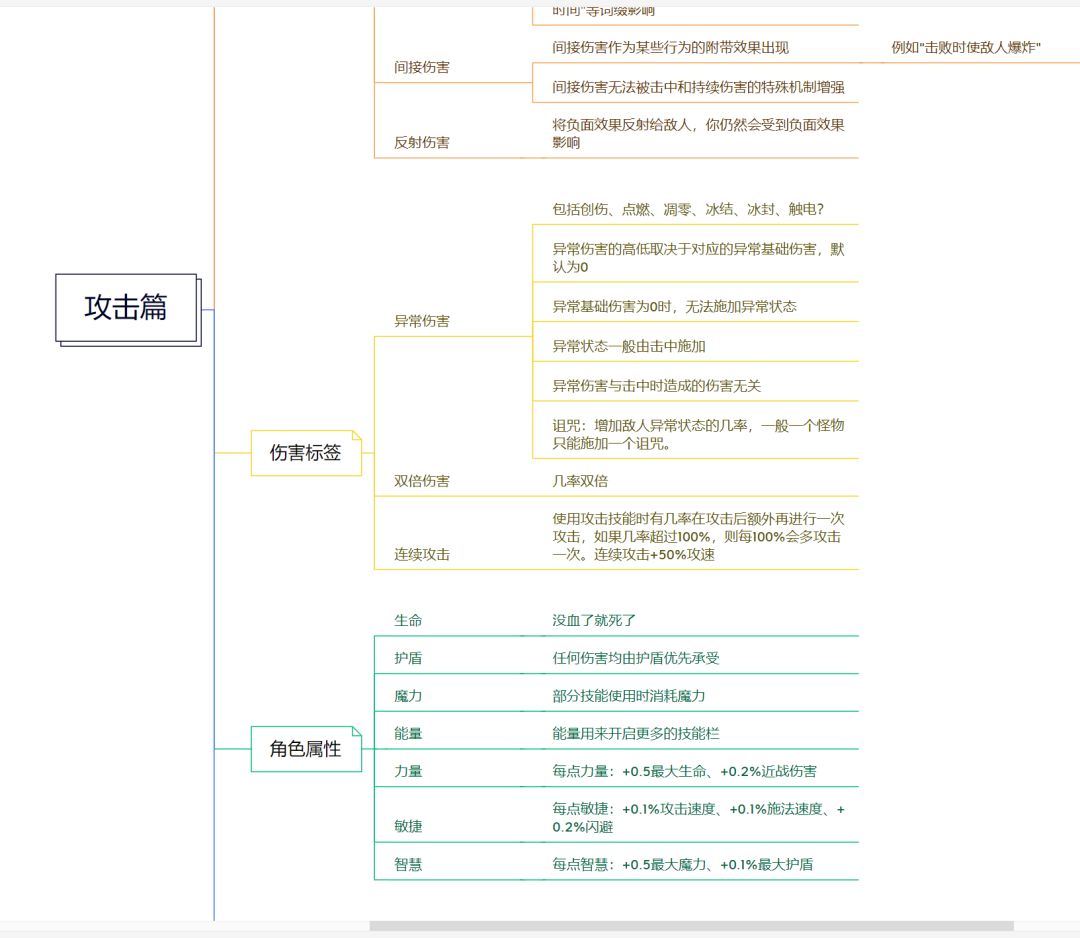Select the 间接伤害 subtopic
Screen dimensions: 1080x938
tap(422, 68)
